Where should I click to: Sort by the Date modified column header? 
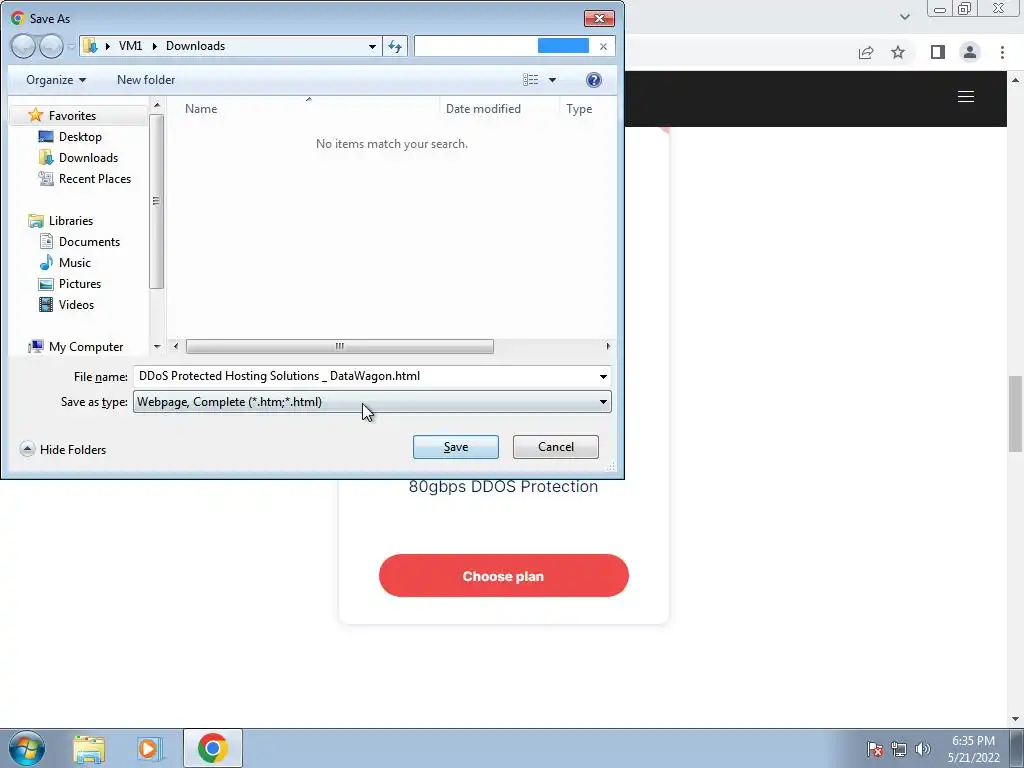483,109
